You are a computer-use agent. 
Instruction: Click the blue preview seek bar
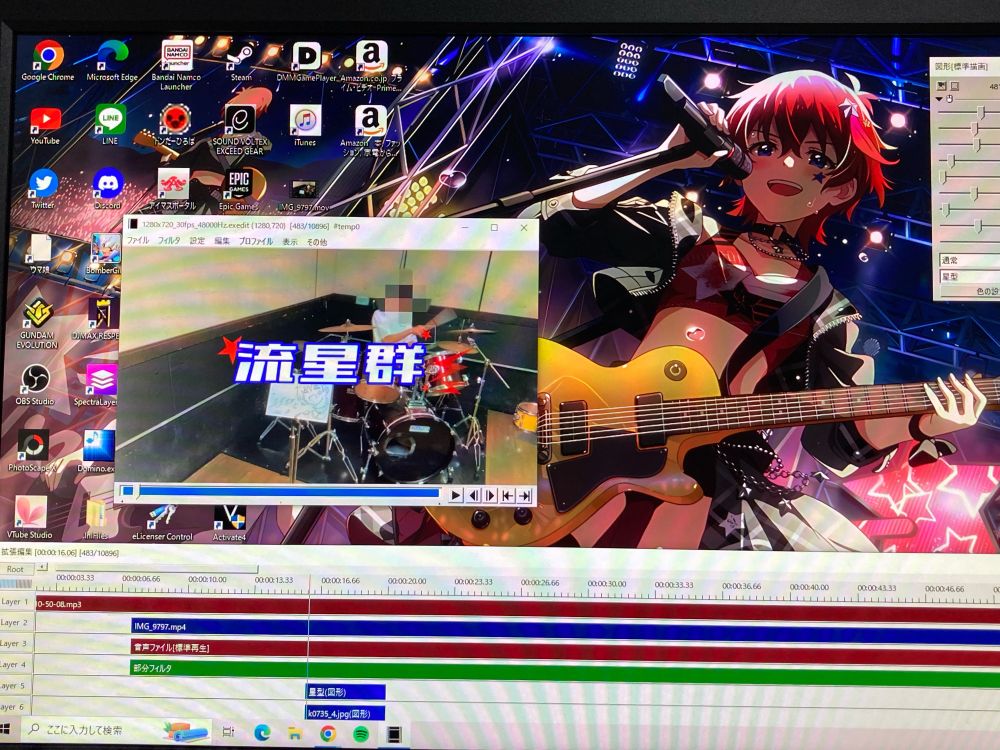tap(280, 492)
